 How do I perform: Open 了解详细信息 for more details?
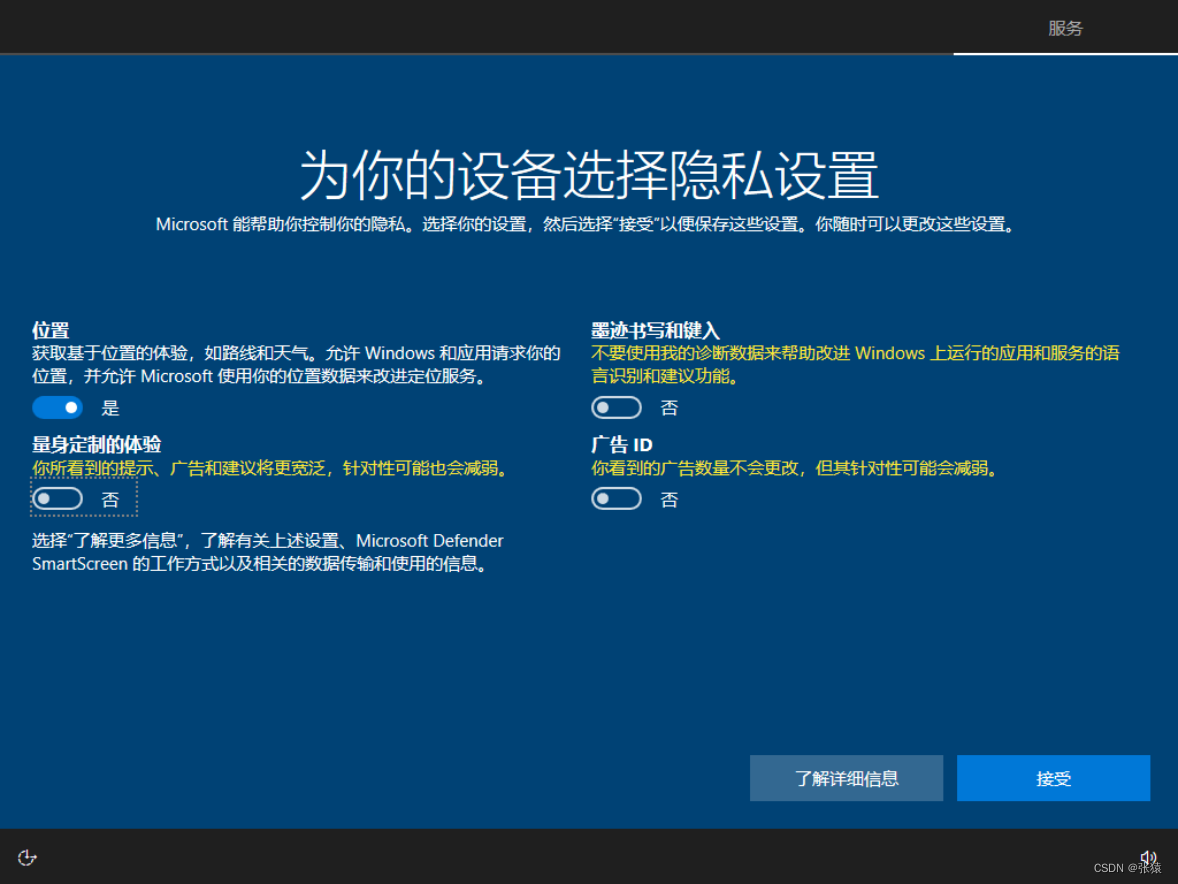click(x=846, y=778)
